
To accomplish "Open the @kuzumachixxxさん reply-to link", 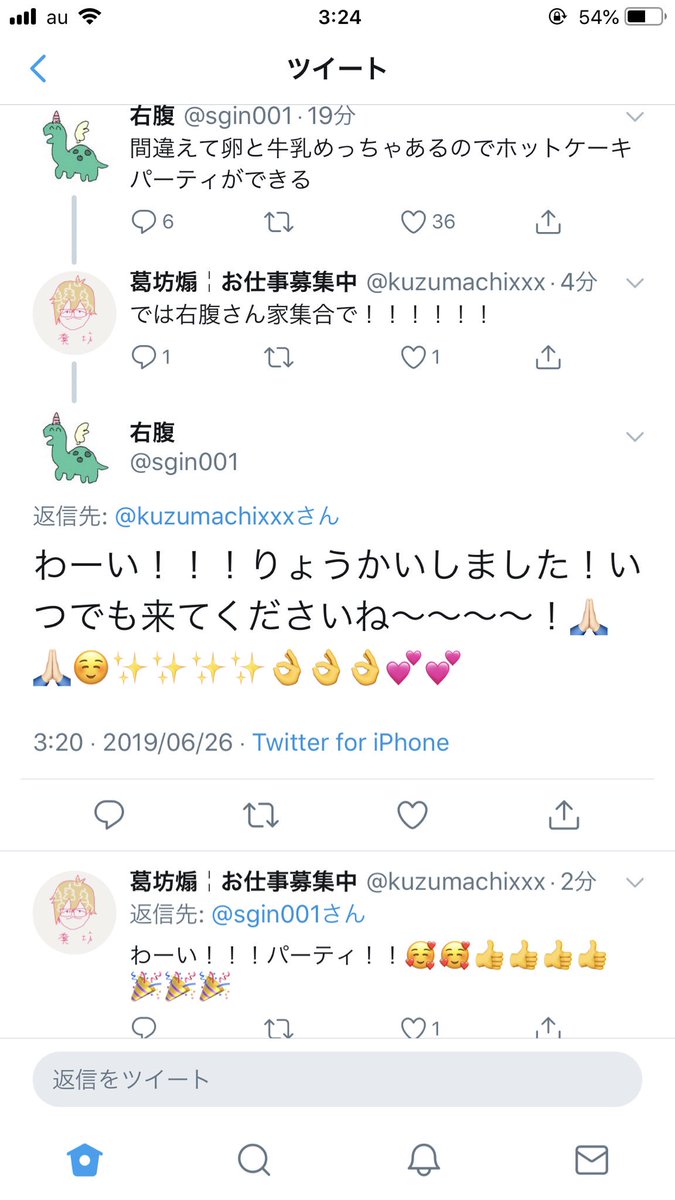I will coord(227,516).
